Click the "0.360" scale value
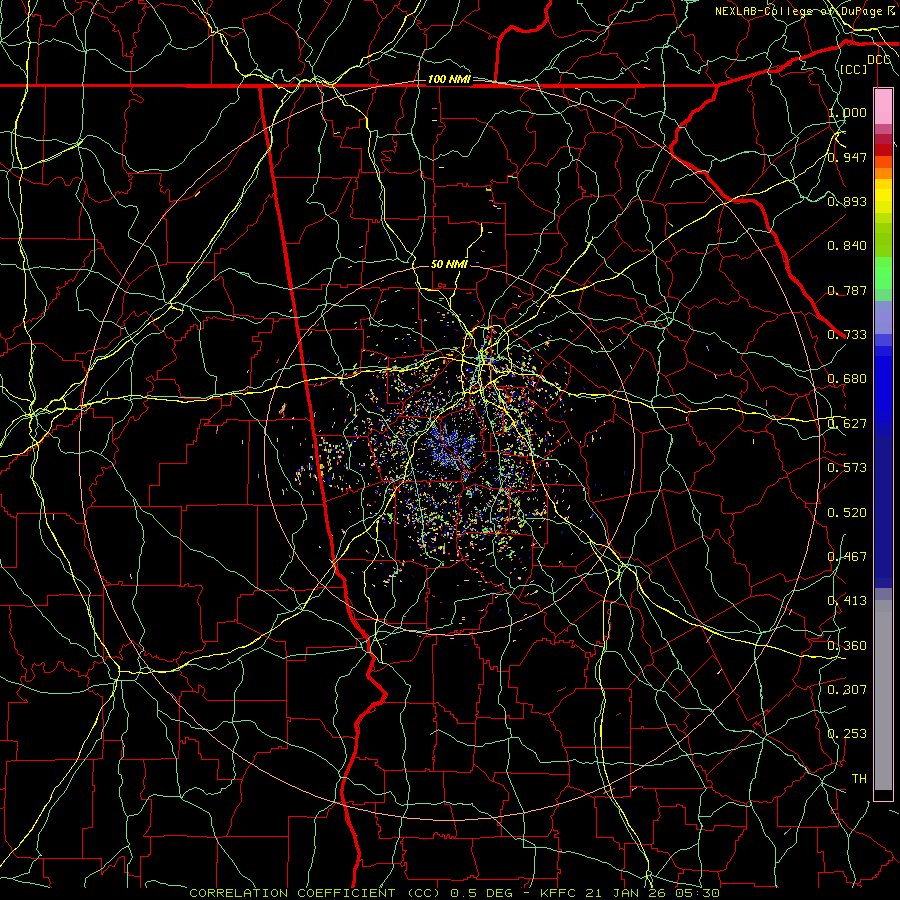Image resolution: width=900 pixels, height=900 pixels. coord(847,646)
